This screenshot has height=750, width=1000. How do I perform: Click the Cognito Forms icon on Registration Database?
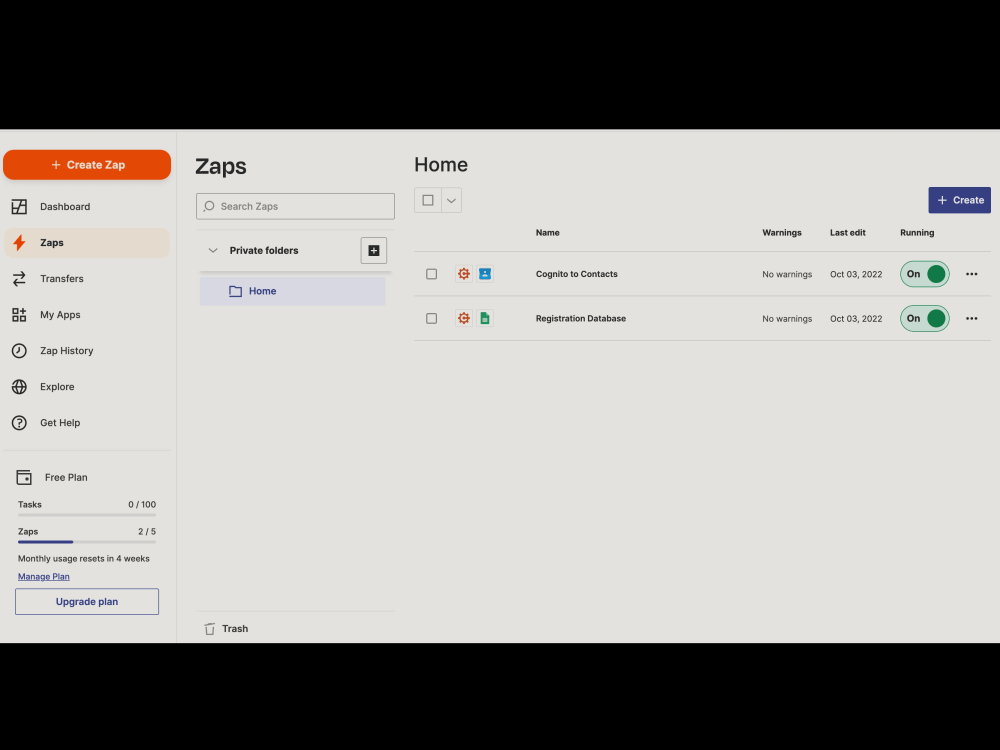click(463, 318)
